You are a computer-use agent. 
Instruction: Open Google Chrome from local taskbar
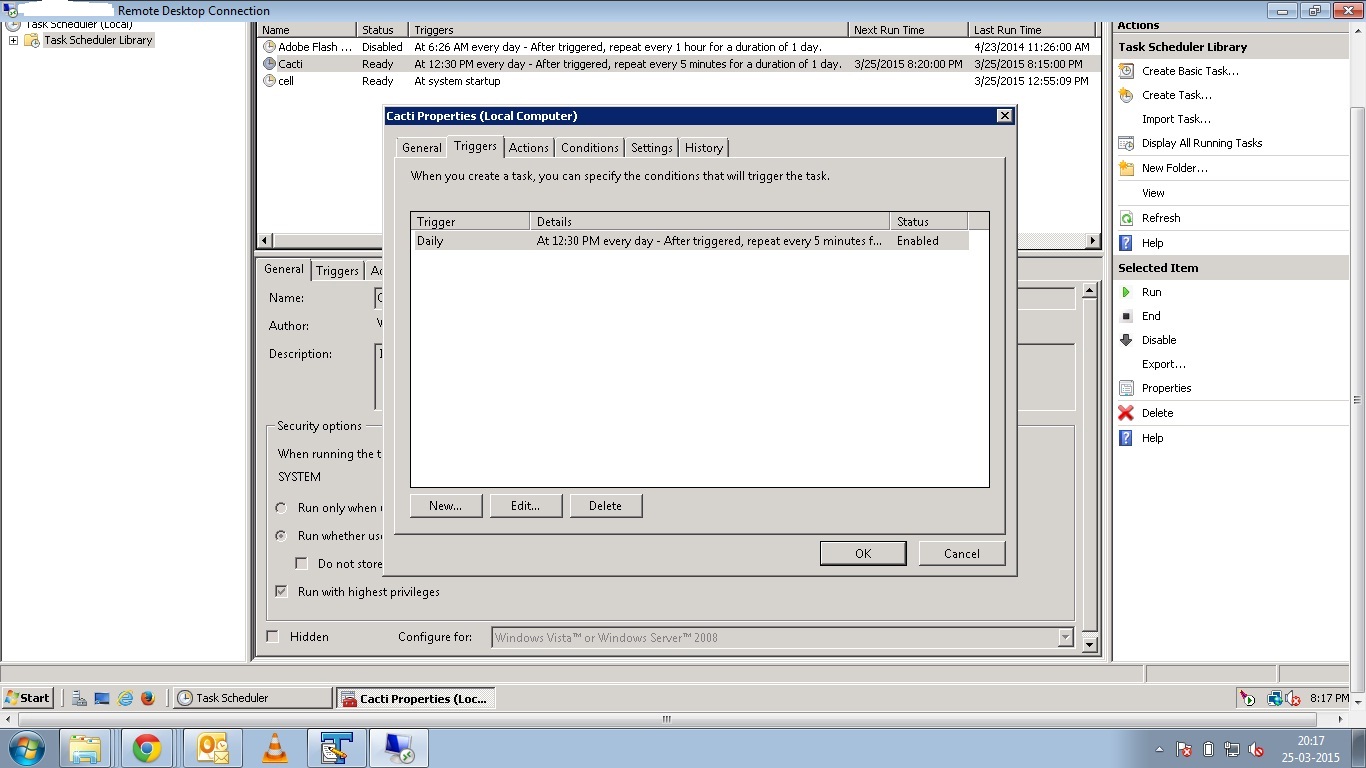pos(147,748)
